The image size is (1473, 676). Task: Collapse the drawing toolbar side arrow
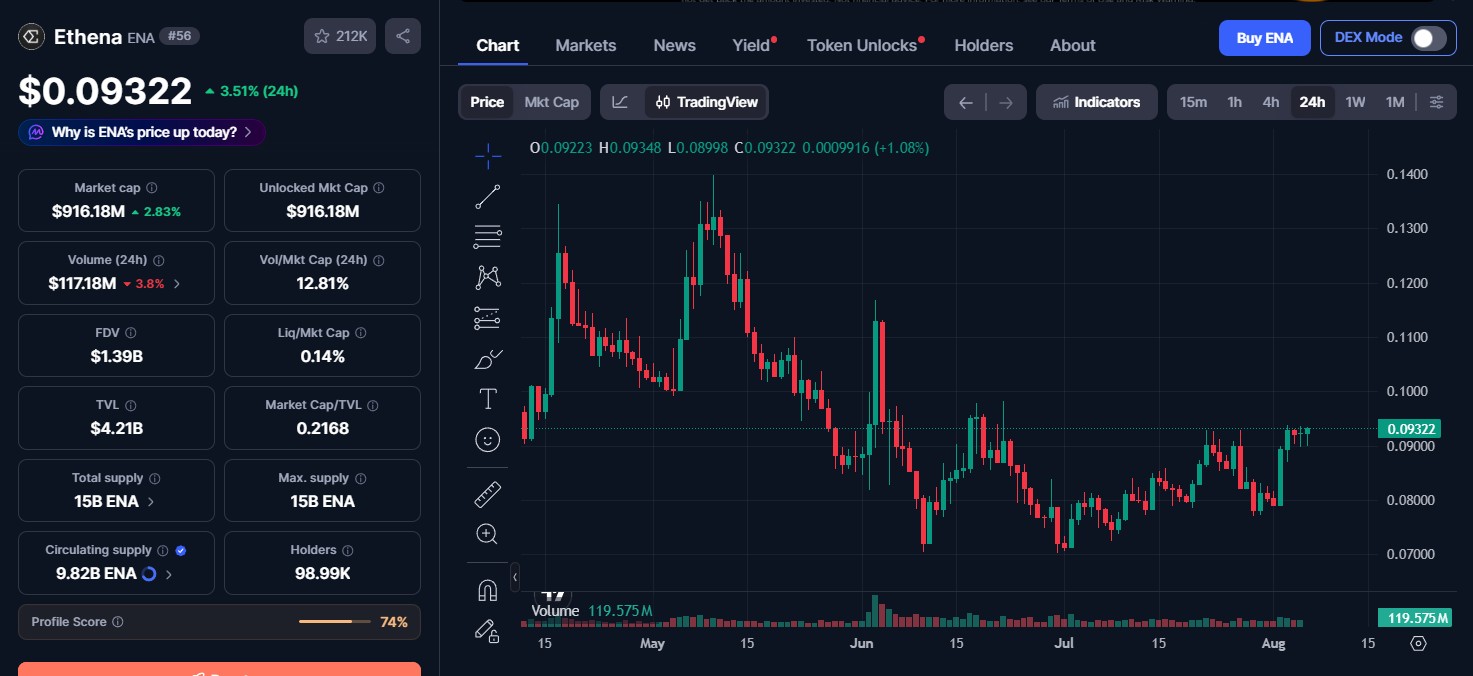[x=515, y=577]
